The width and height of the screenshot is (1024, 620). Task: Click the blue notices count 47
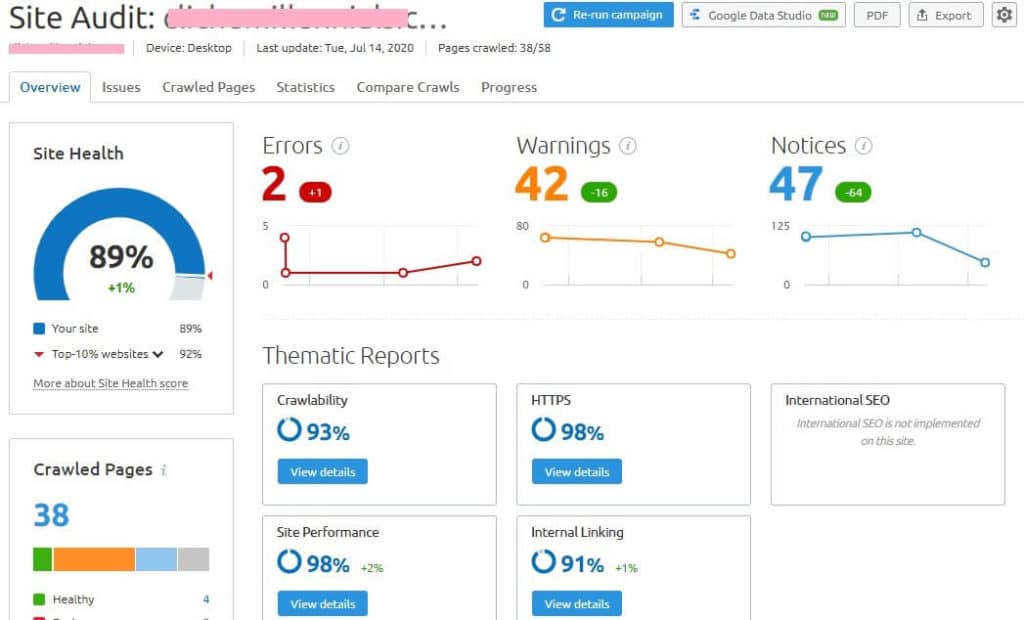[x=795, y=184]
